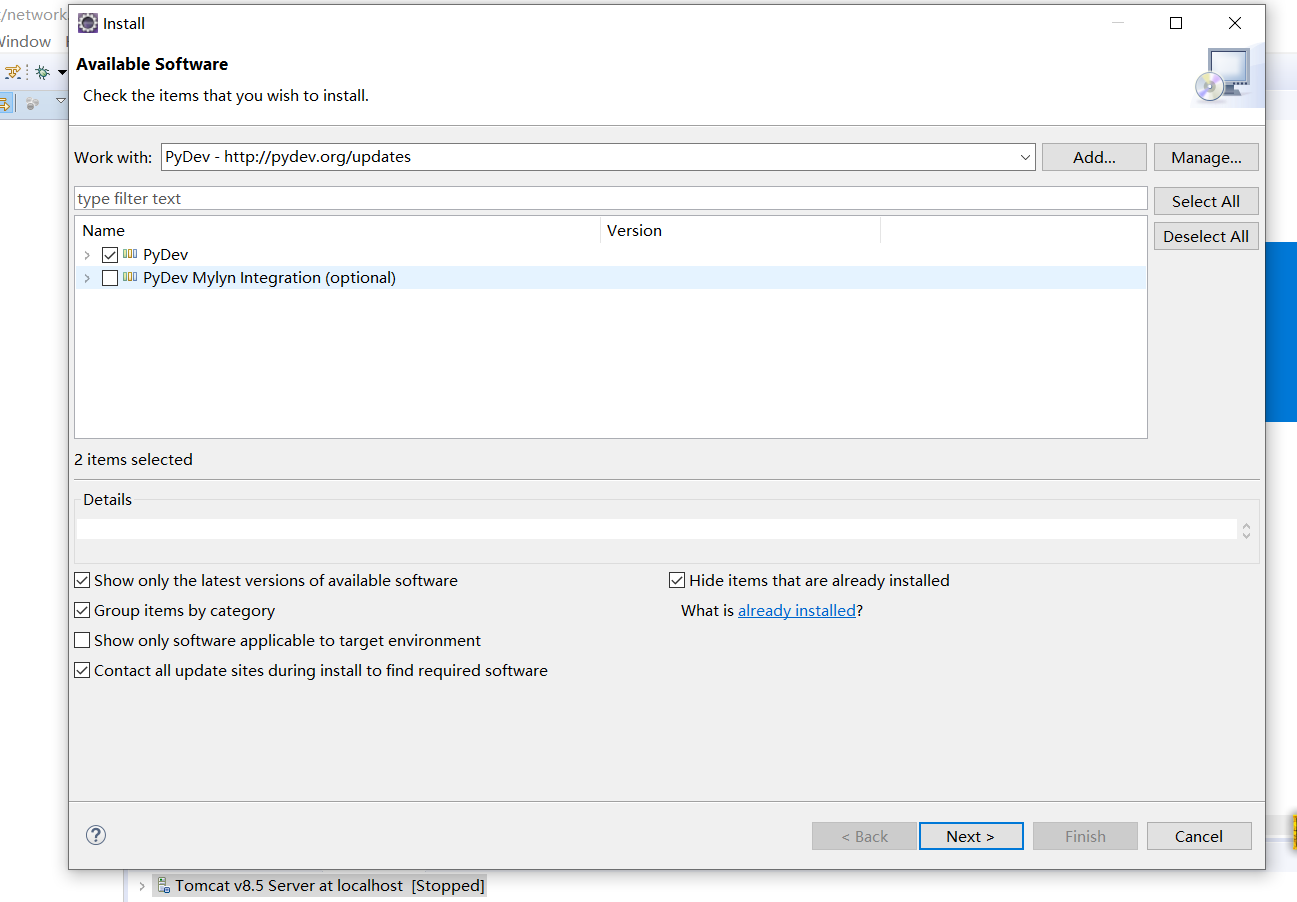Expand the Tomcat v8.5 Server entry
Image resolution: width=1297 pixels, height=902 pixels.
click(x=142, y=886)
